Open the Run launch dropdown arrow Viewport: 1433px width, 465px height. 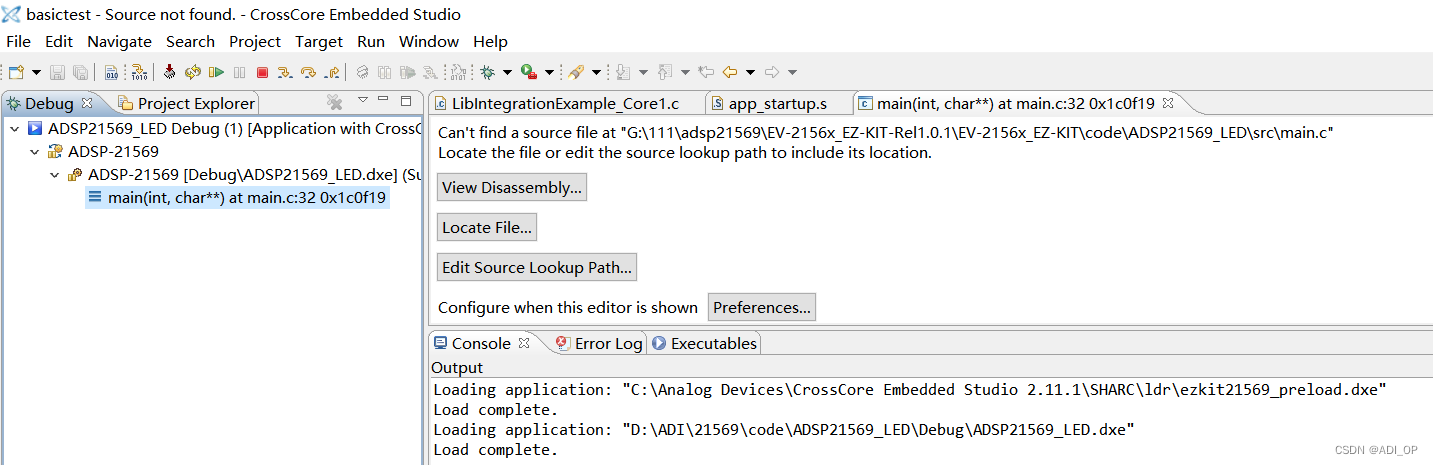[549, 72]
